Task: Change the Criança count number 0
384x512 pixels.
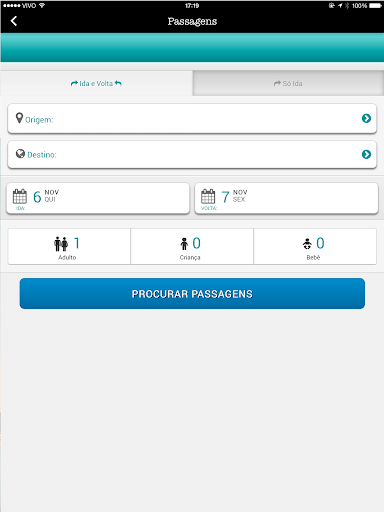Action: 197,243
